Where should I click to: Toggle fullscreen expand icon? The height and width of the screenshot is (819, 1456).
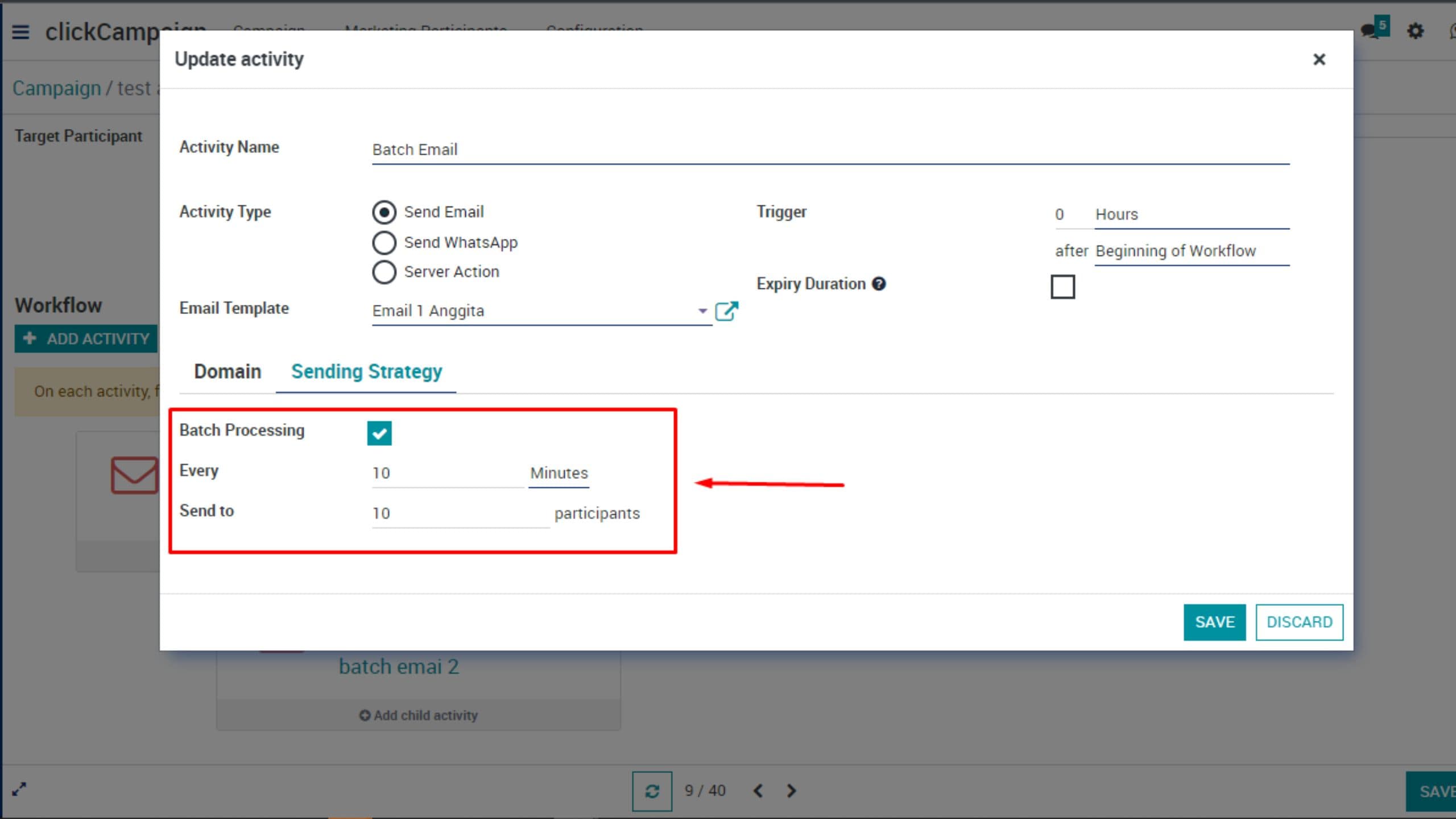click(19, 789)
